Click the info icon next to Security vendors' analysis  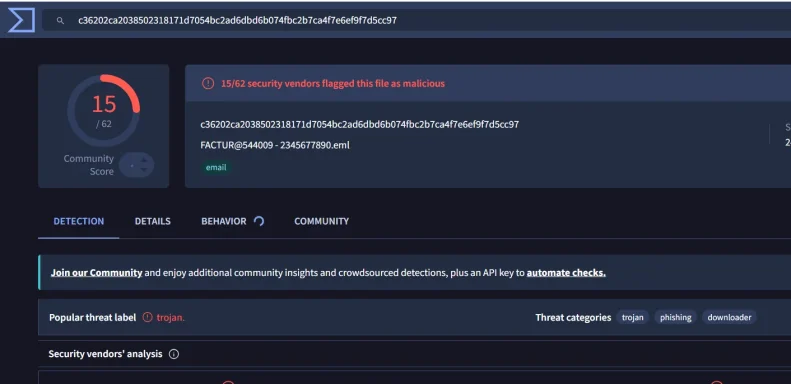174,354
